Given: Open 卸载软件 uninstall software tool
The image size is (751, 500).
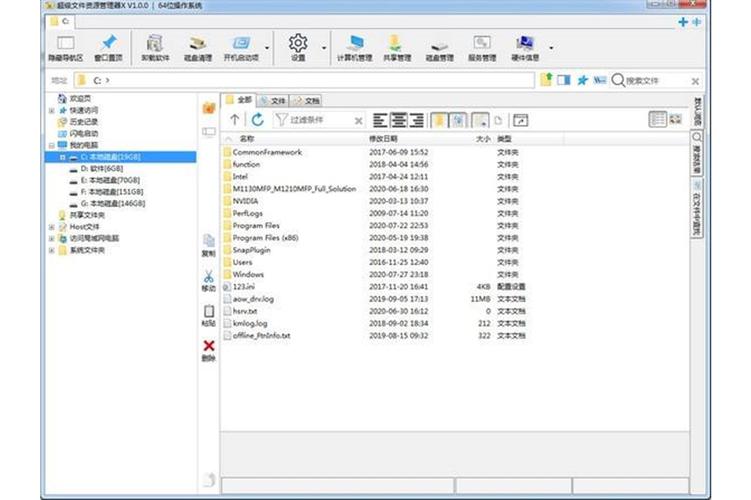Looking at the screenshot, I should click(154, 45).
